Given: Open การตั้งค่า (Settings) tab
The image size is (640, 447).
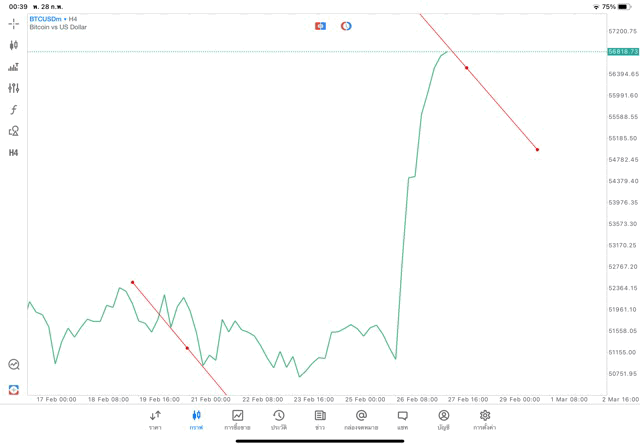Looking at the screenshot, I should (x=485, y=419).
